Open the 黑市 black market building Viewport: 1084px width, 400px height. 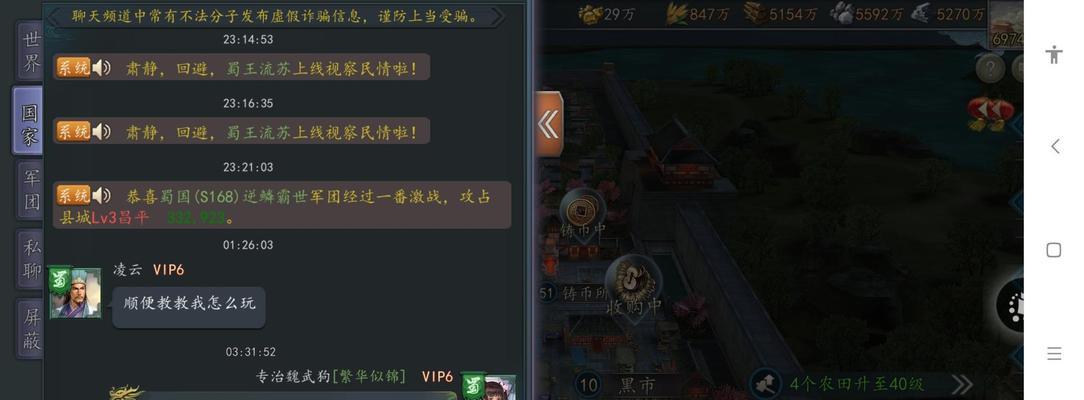coord(636,385)
